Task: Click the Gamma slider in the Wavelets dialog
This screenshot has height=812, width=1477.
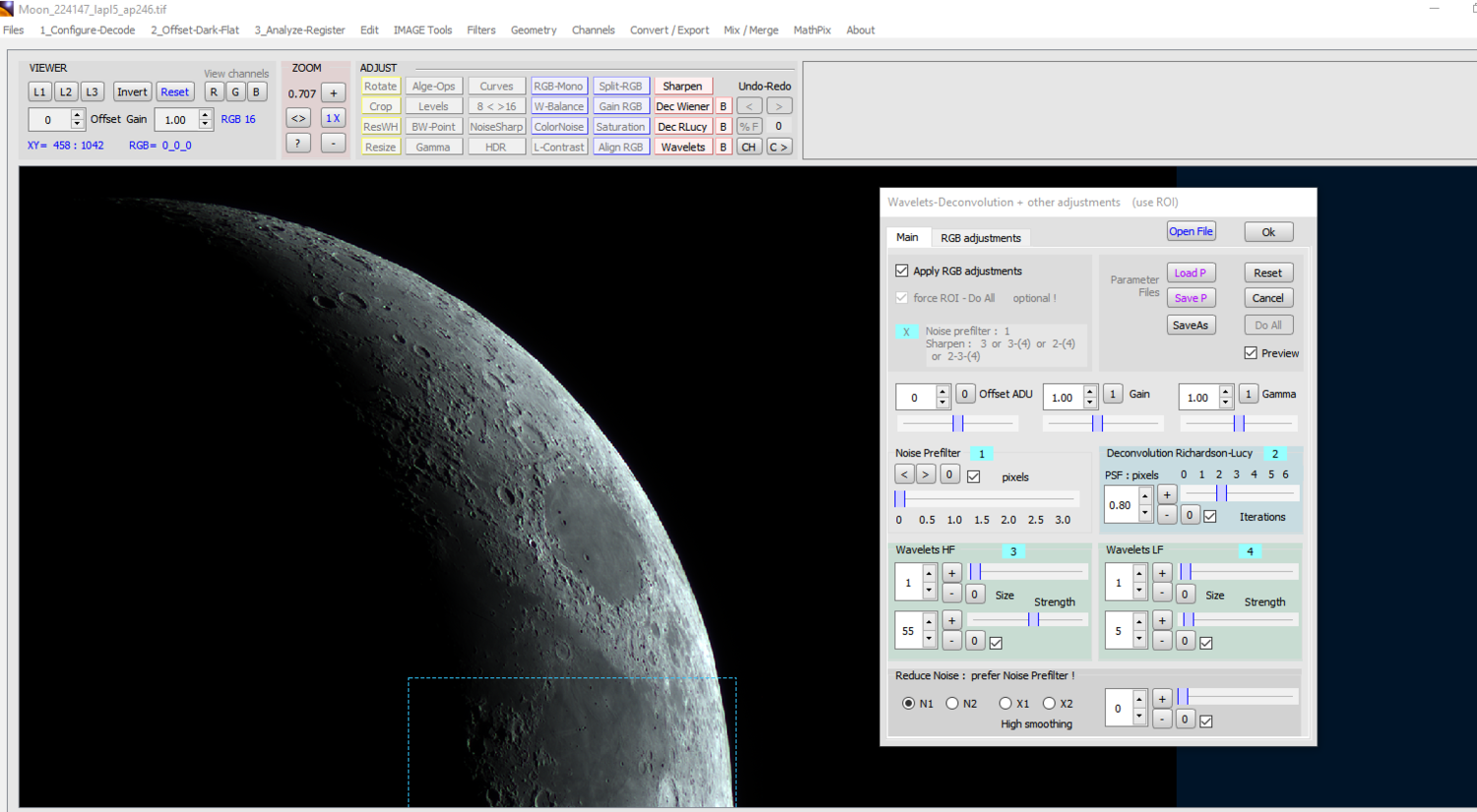Action: coord(1239,423)
